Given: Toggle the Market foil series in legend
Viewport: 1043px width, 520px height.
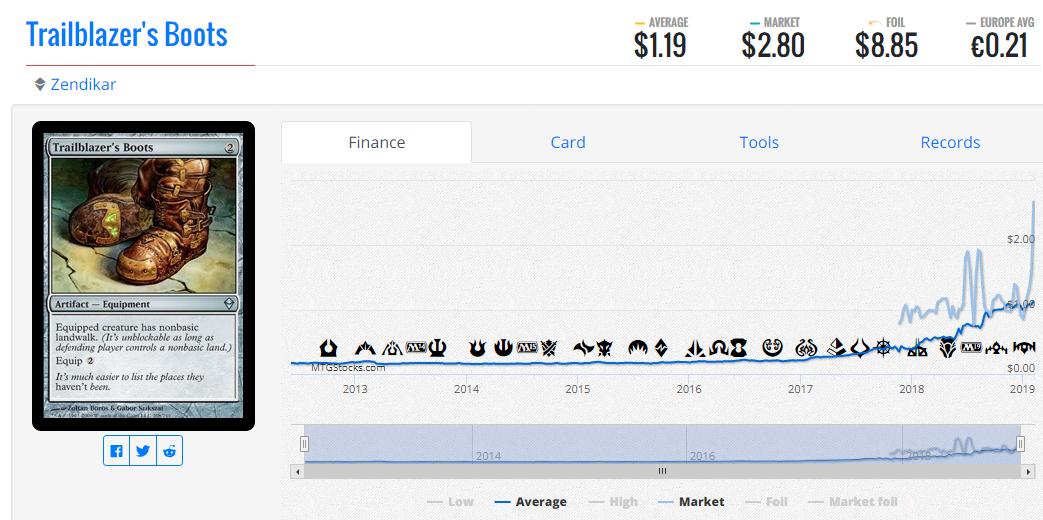Looking at the screenshot, I should click(x=853, y=501).
